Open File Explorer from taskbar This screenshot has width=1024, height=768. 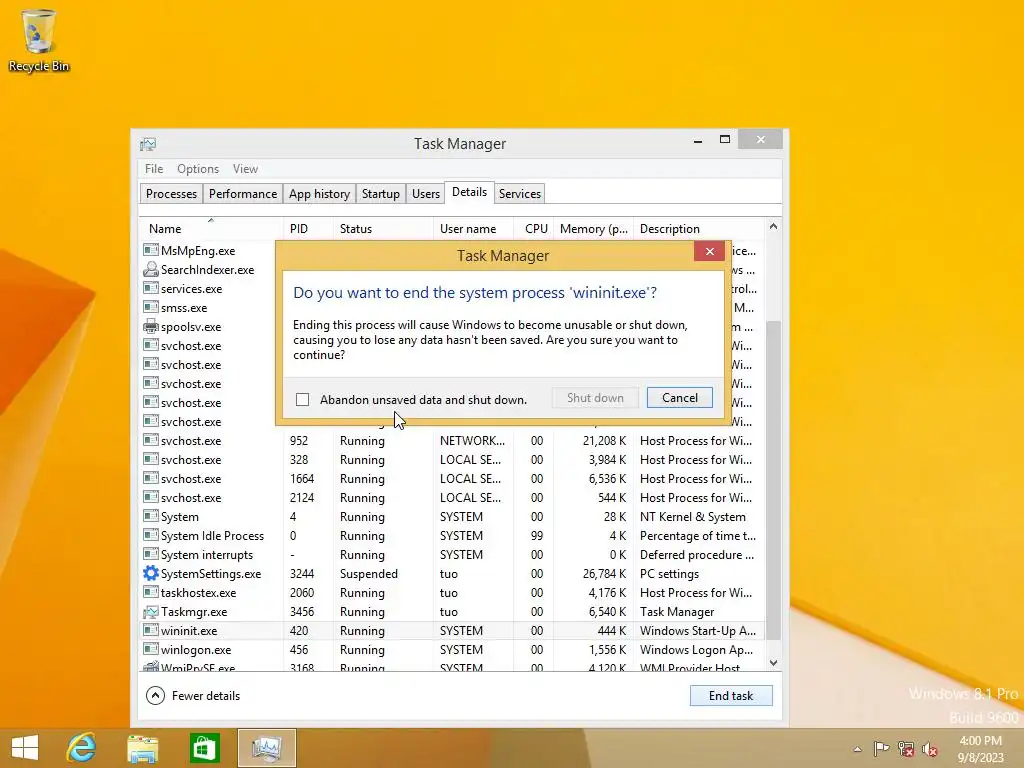[x=142, y=748]
